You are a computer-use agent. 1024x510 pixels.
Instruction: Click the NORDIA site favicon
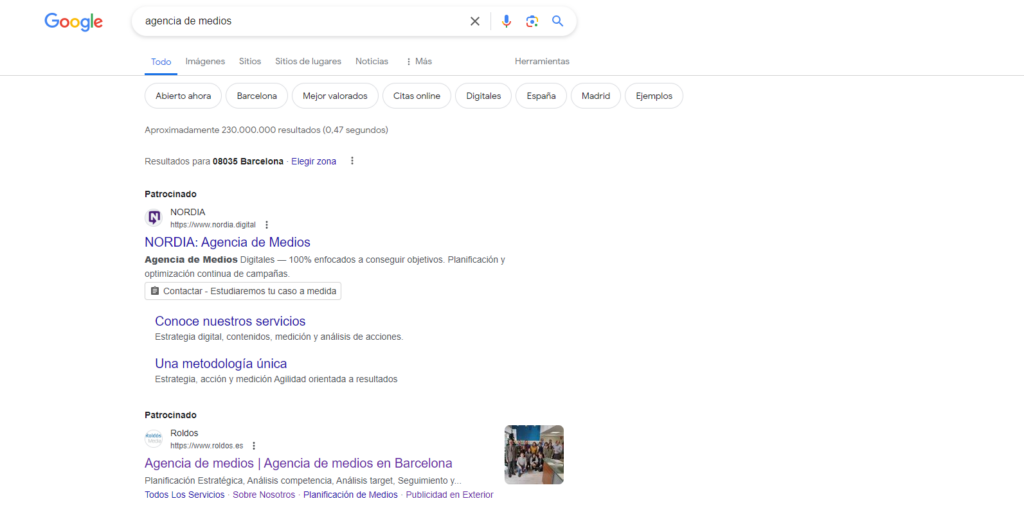[x=154, y=218]
